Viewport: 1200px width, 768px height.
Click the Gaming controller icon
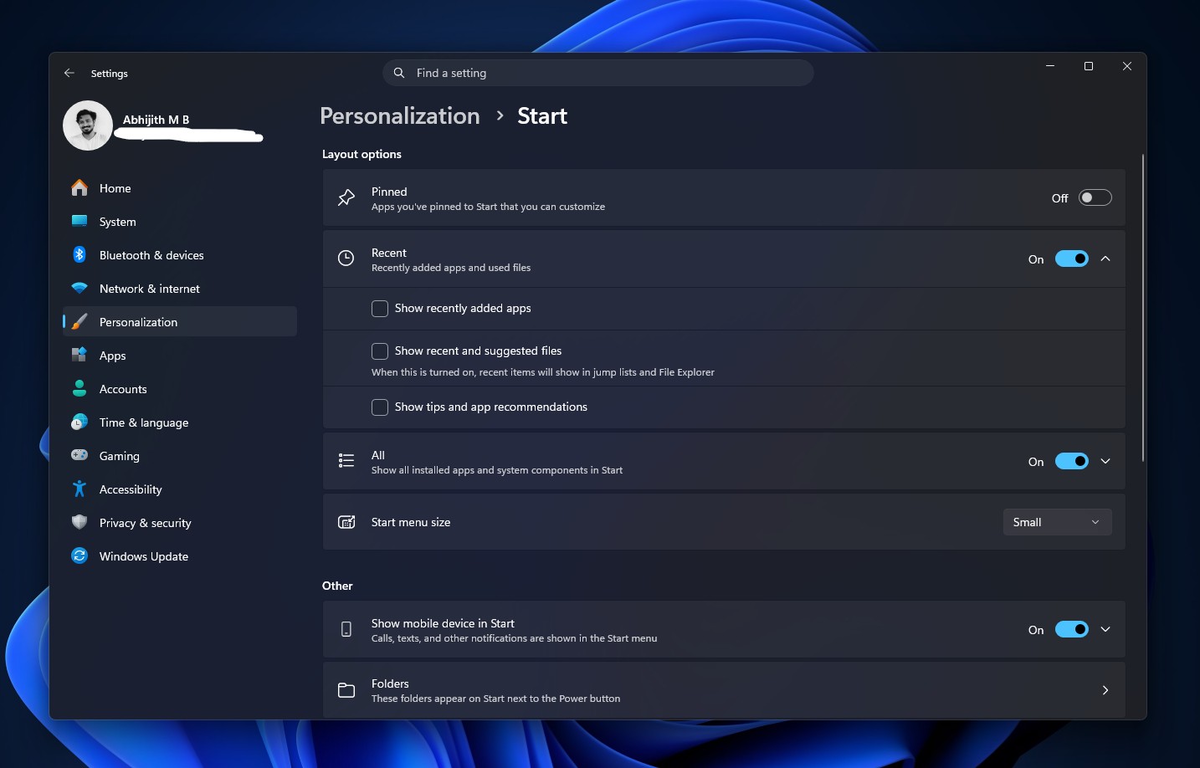(x=79, y=456)
